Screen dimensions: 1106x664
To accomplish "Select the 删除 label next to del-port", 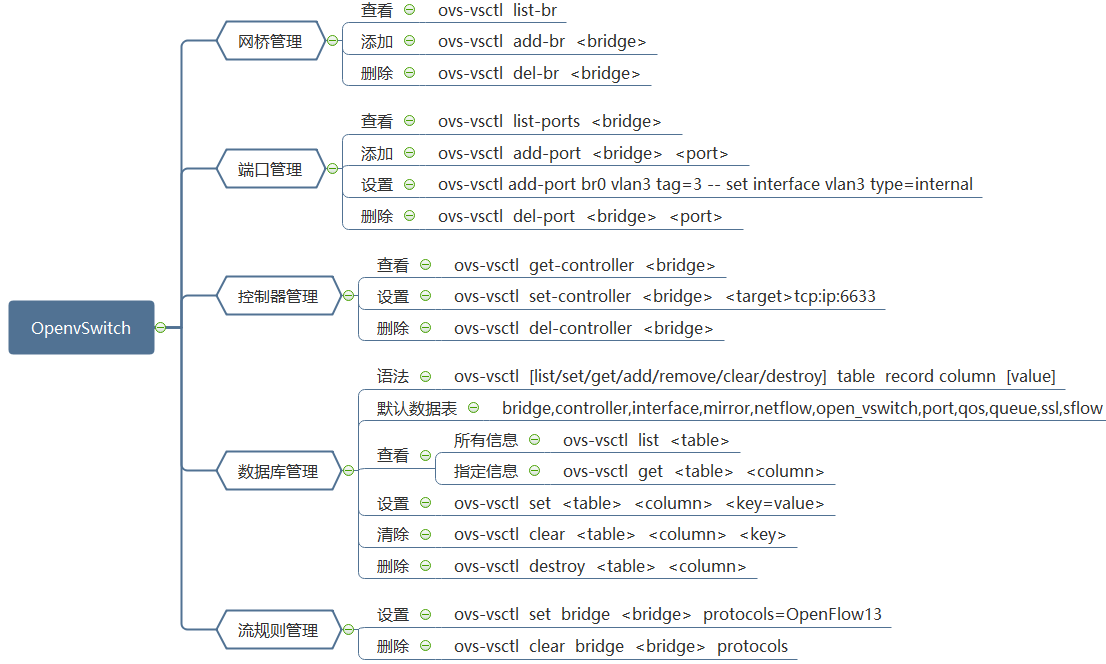I will [377, 216].
